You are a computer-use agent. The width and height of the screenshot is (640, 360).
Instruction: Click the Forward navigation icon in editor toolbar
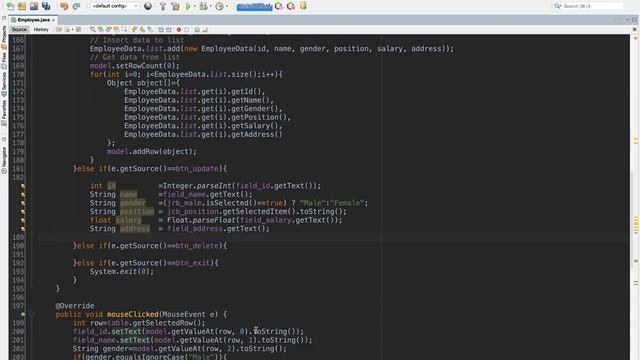pyautogui.click(x=78, y=29)
